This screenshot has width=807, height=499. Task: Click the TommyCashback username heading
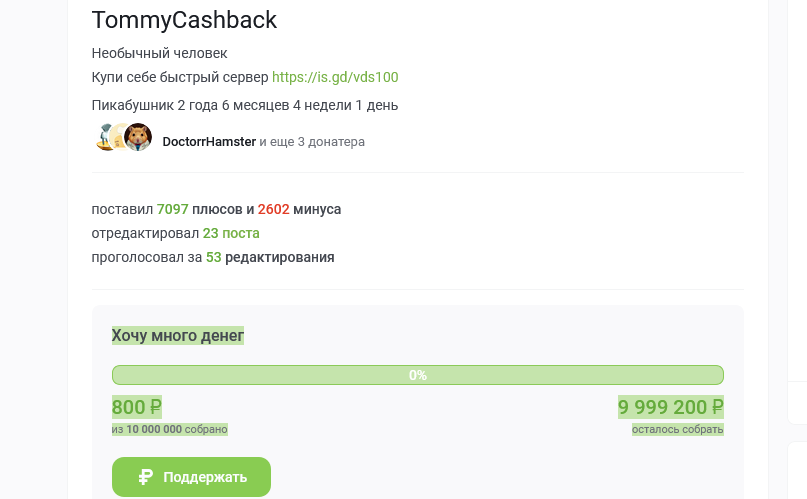tap(184, 20)
